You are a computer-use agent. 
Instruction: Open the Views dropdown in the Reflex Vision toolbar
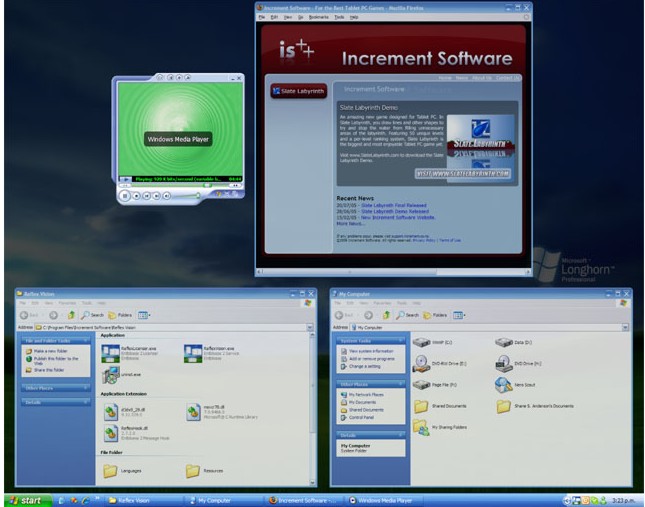[x=144, y=315]
